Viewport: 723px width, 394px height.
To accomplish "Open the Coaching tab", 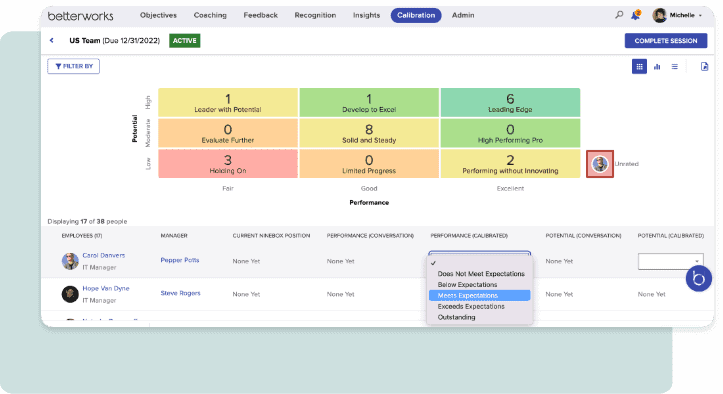I will 210,15.
